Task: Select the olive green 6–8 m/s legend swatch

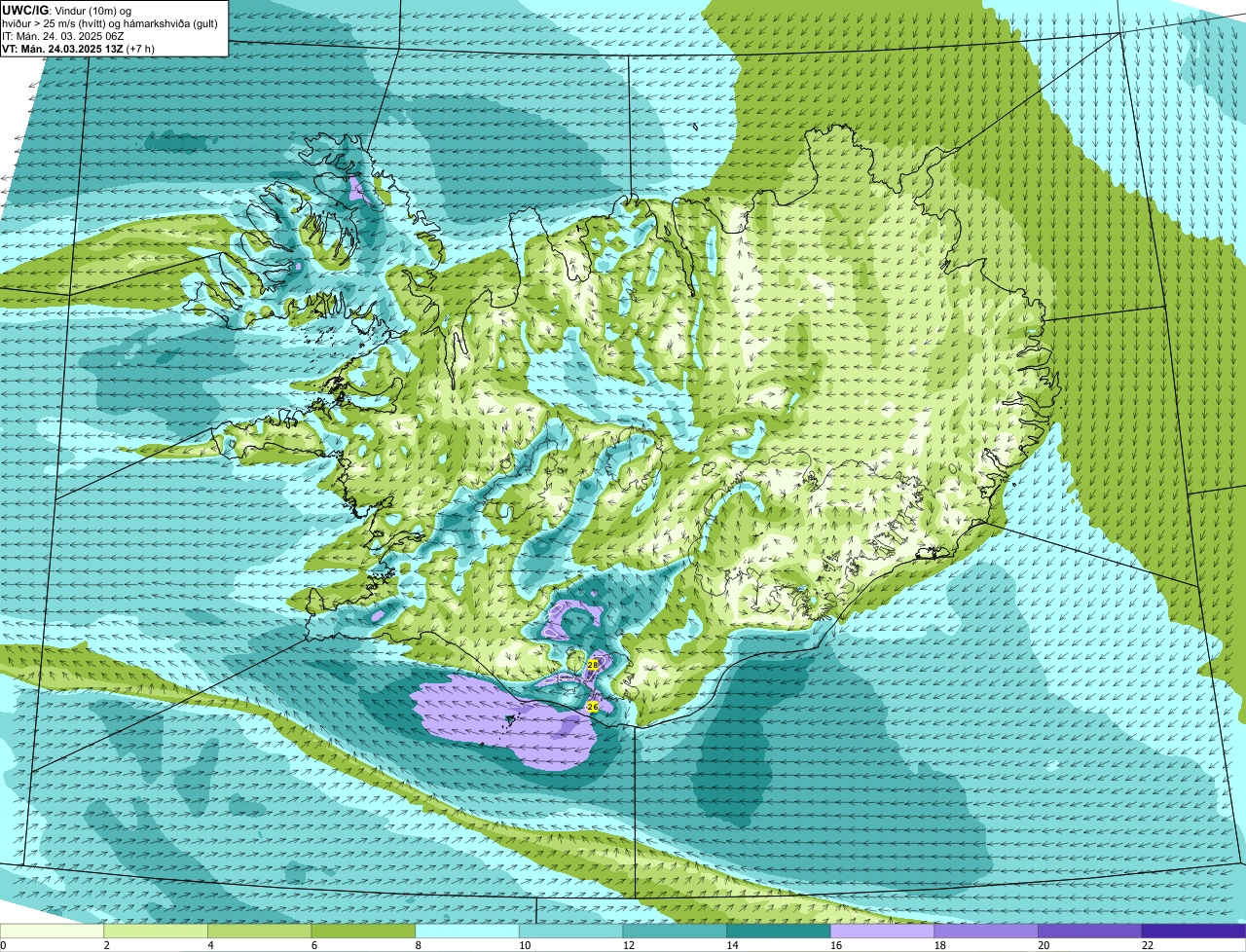Action: [x=363, y=931]
